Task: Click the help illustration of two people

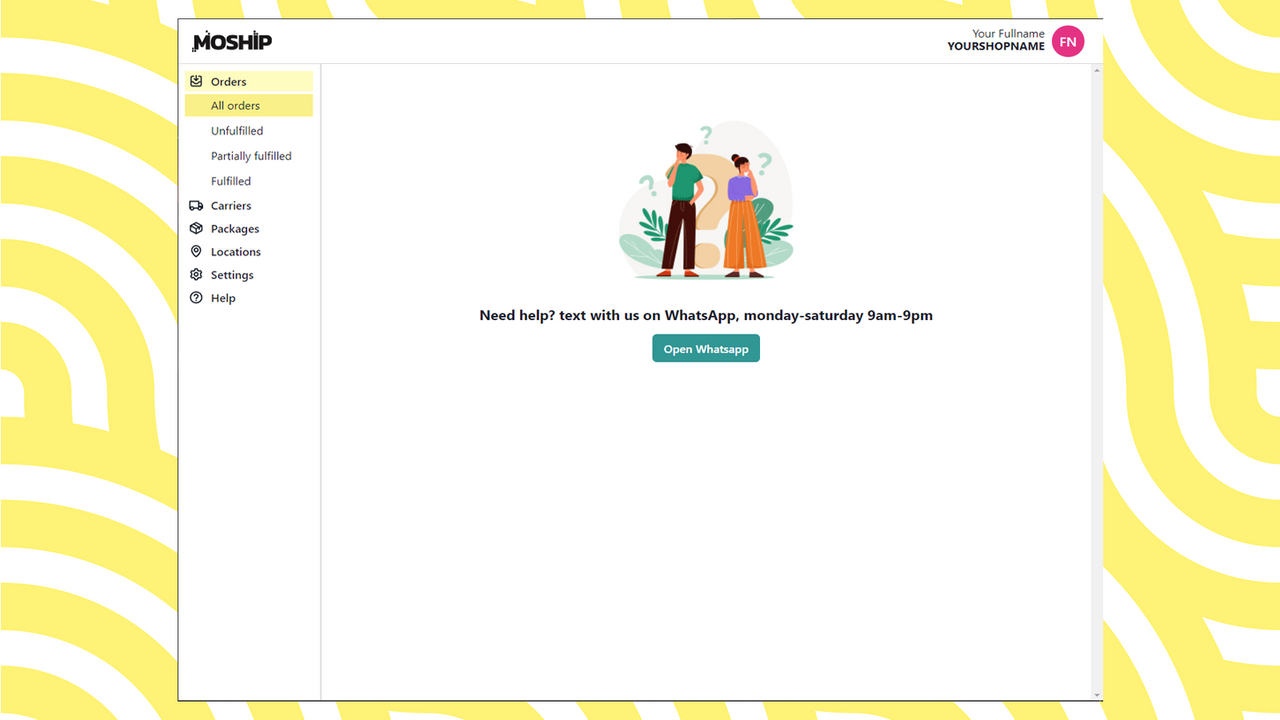Action: click(706, 200)
